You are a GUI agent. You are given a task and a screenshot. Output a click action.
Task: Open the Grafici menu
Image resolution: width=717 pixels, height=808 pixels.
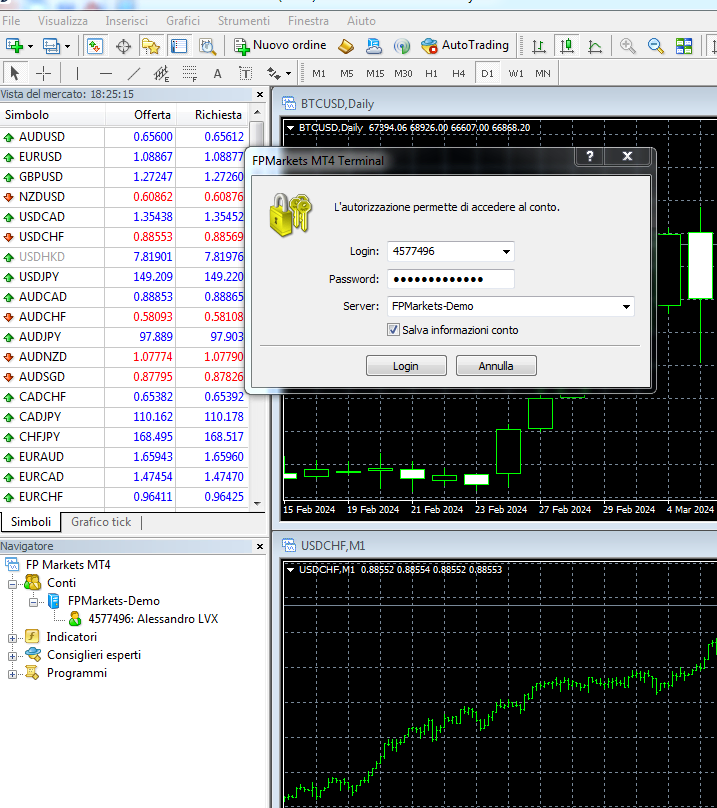click(182, 21)
